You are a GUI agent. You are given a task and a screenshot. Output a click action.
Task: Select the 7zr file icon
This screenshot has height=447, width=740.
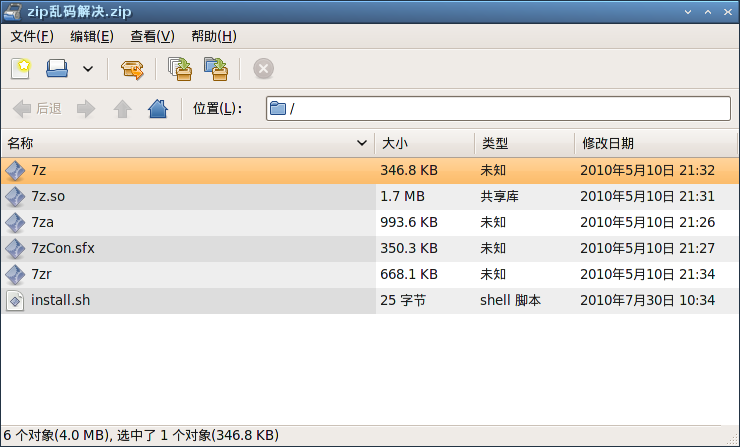click(x=15, y=274)
